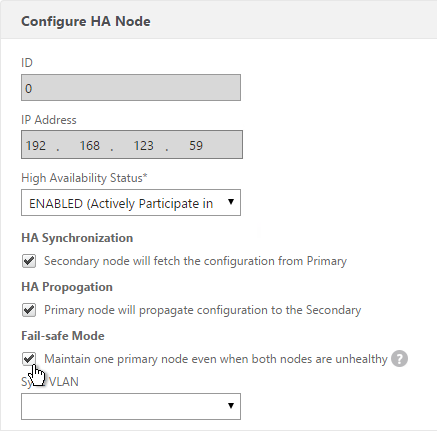Click the ID field showing 0
This screenshot has width=437, height=431.
(x=131, y=88)
